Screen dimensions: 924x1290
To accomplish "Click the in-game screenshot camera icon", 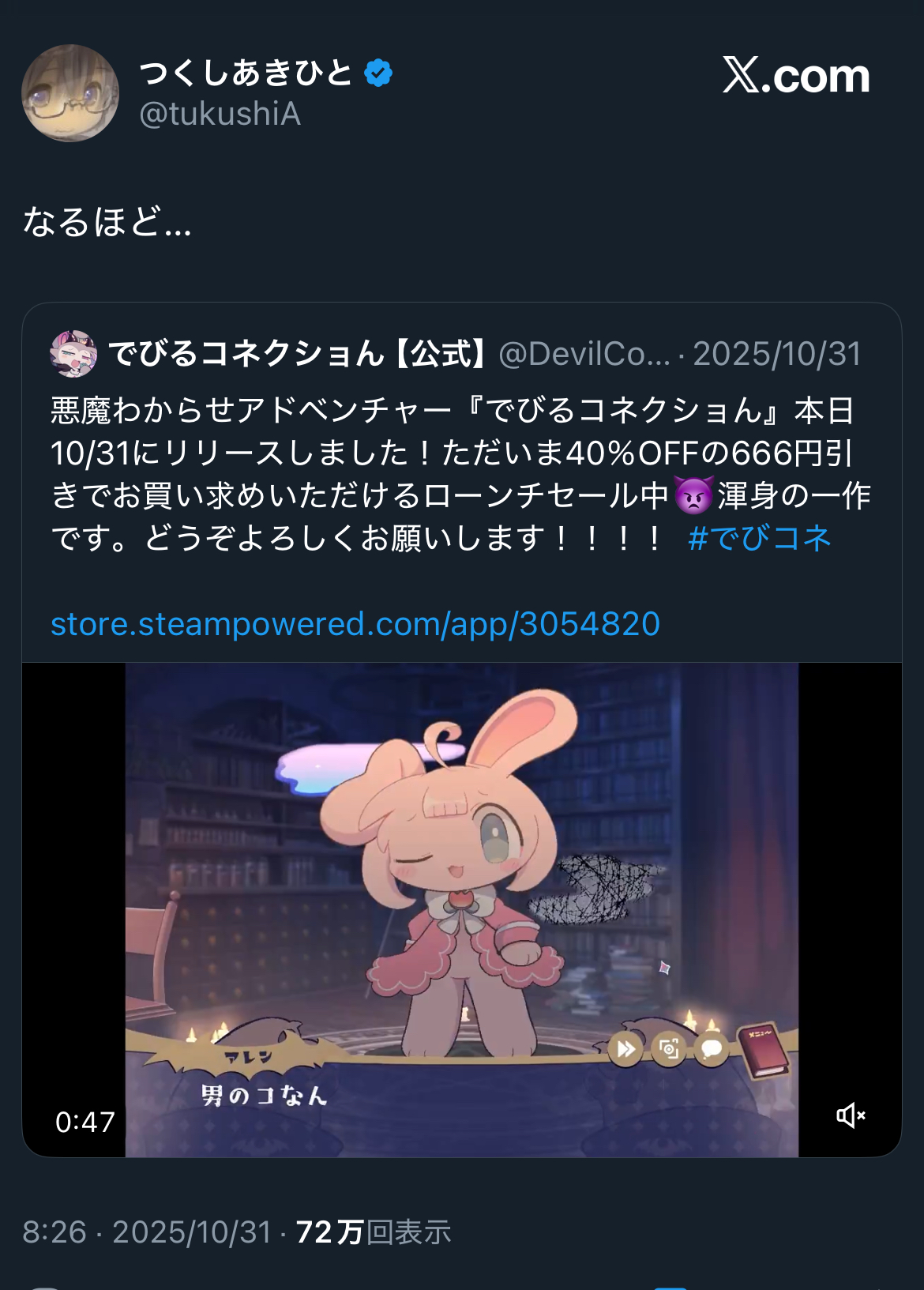I will tap(669, 1049).
